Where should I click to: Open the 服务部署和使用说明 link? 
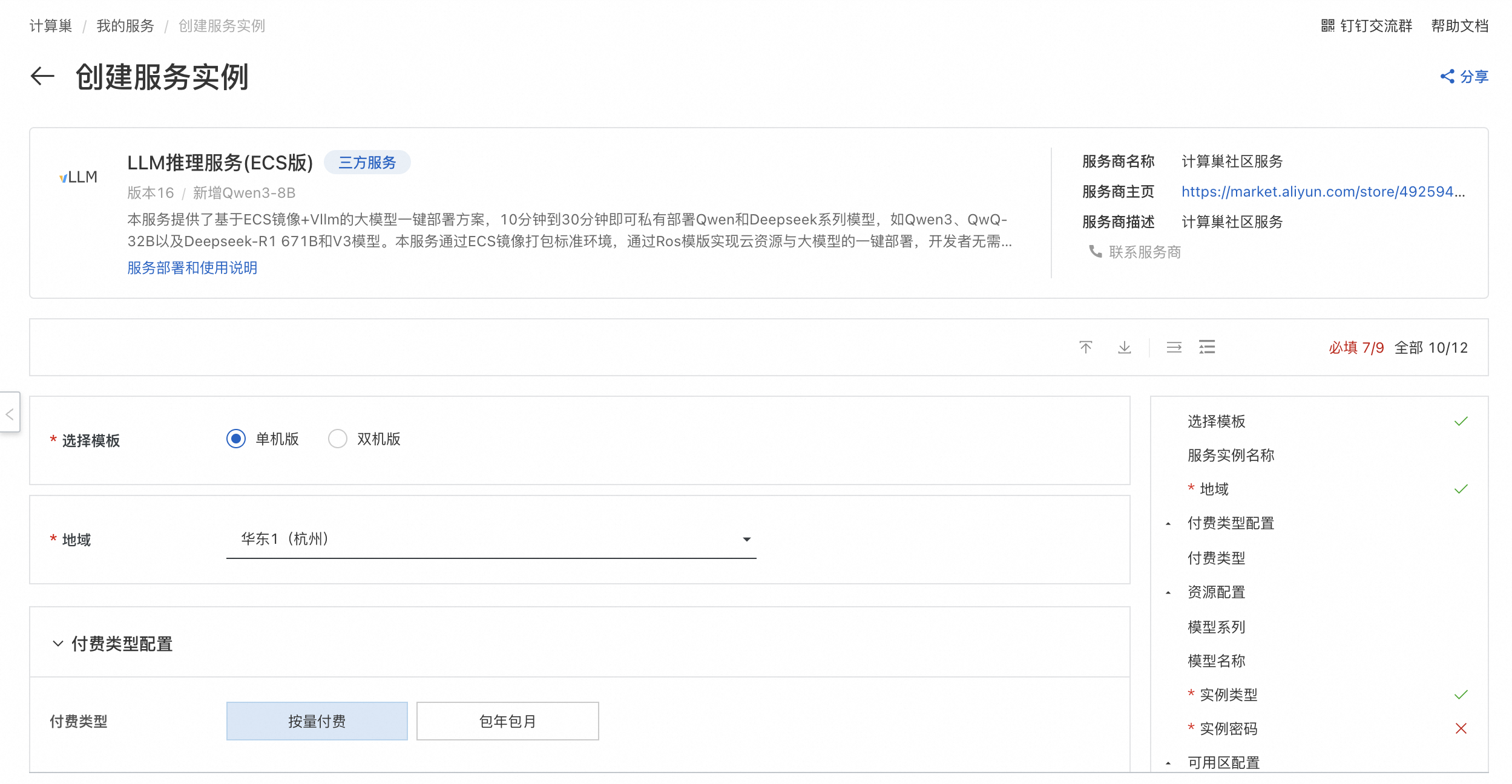[x=192, y=268]
